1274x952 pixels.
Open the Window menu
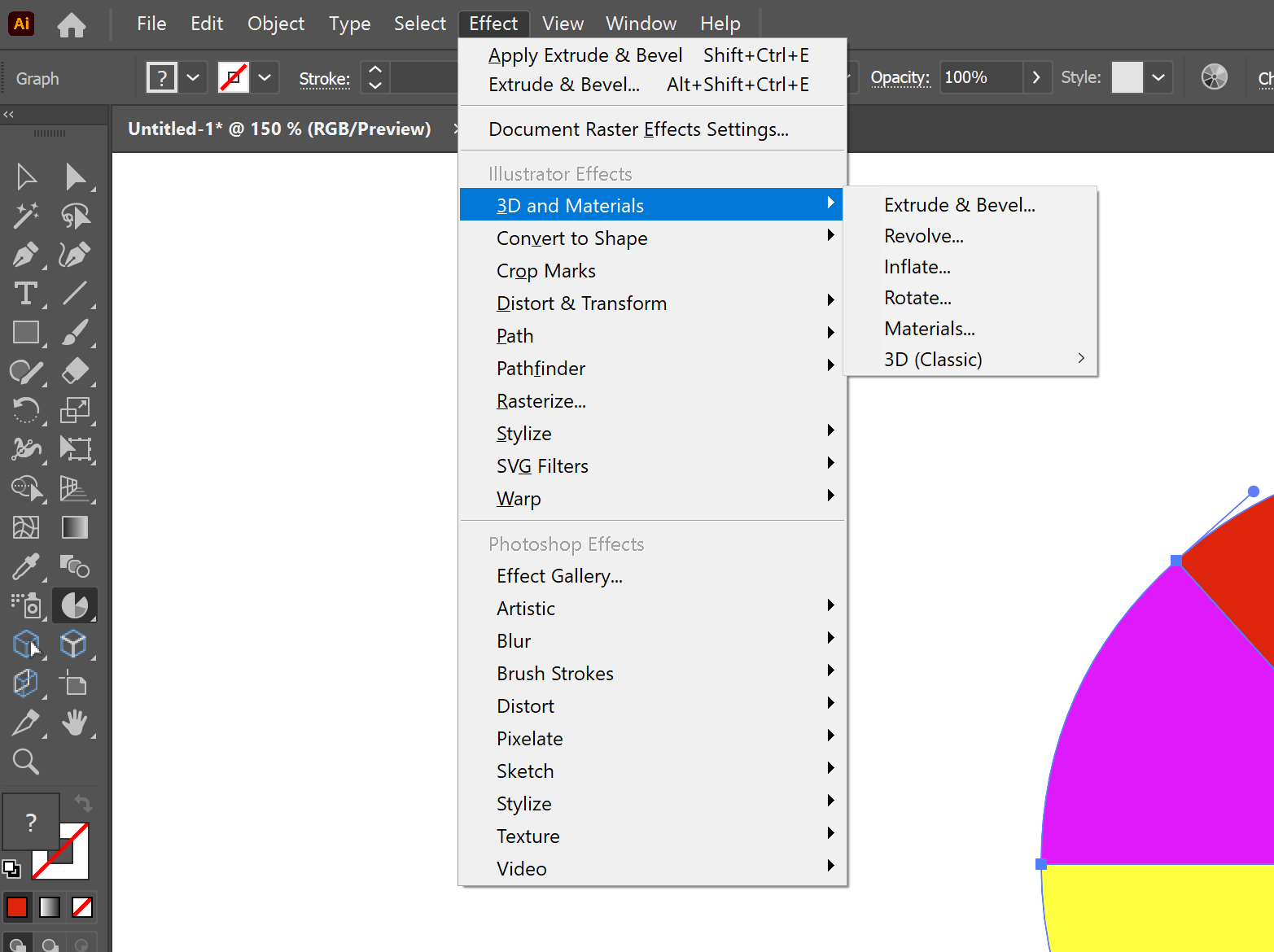click(x=641, y=24)
